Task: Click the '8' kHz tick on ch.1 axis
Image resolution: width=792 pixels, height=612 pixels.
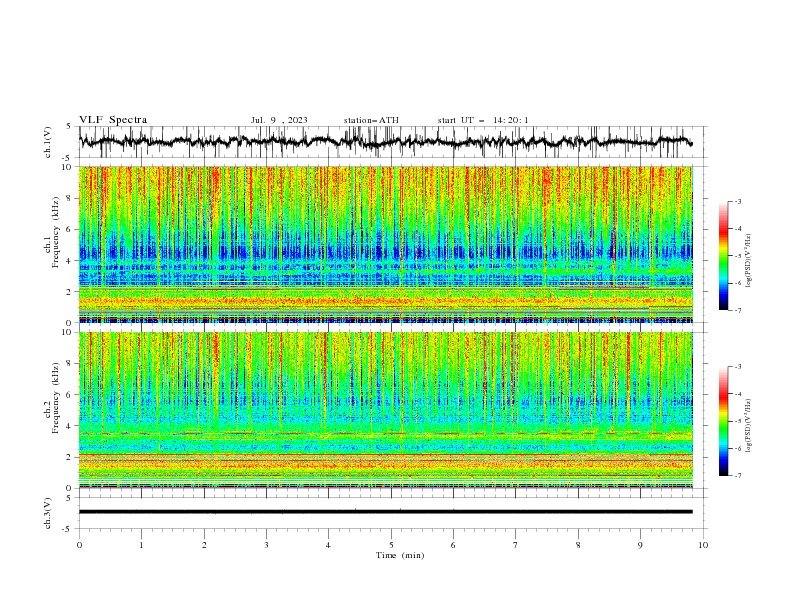Action: [x=71, y=198]
